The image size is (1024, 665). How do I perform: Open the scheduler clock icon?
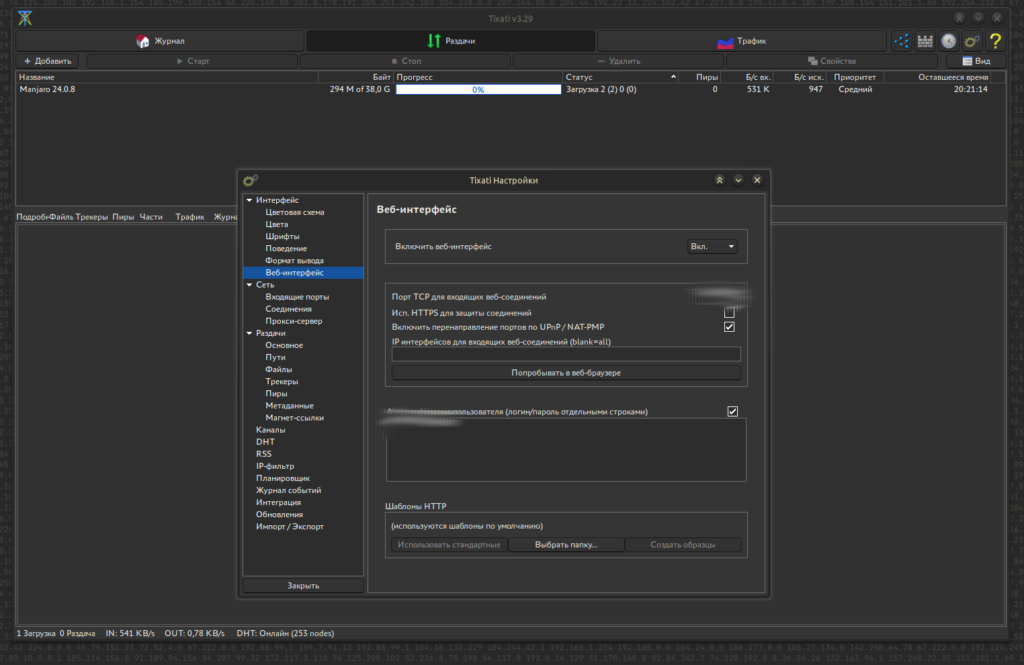[948, 41]
